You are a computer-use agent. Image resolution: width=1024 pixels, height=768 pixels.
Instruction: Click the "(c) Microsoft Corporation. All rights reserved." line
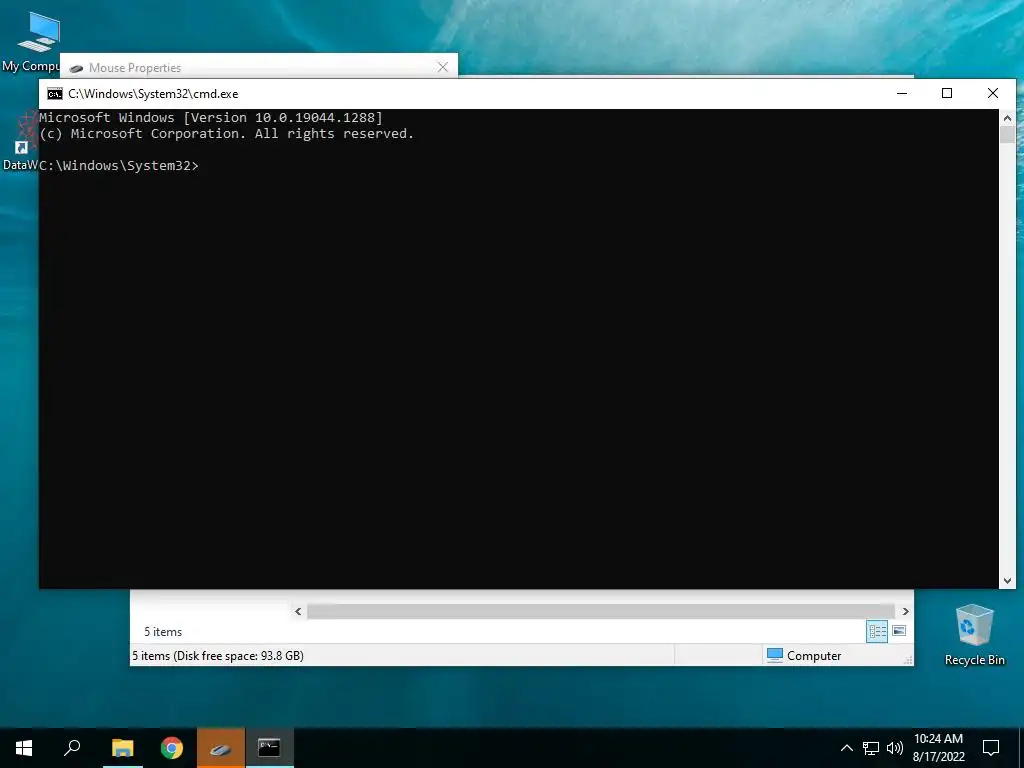point(227,134)
